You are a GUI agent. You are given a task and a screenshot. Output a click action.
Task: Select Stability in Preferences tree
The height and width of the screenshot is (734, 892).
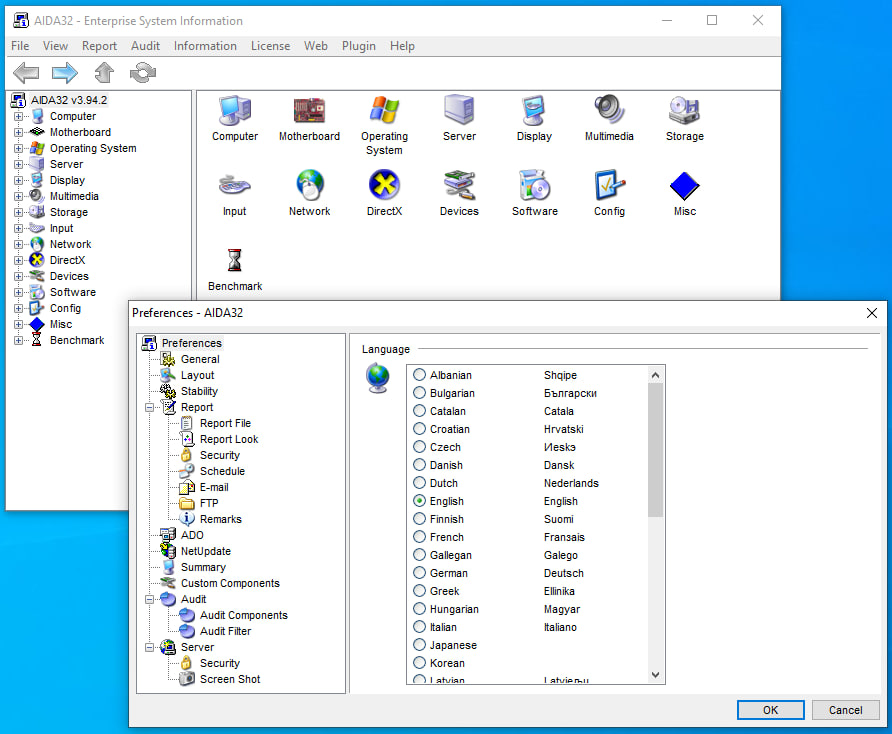[199, 391]
